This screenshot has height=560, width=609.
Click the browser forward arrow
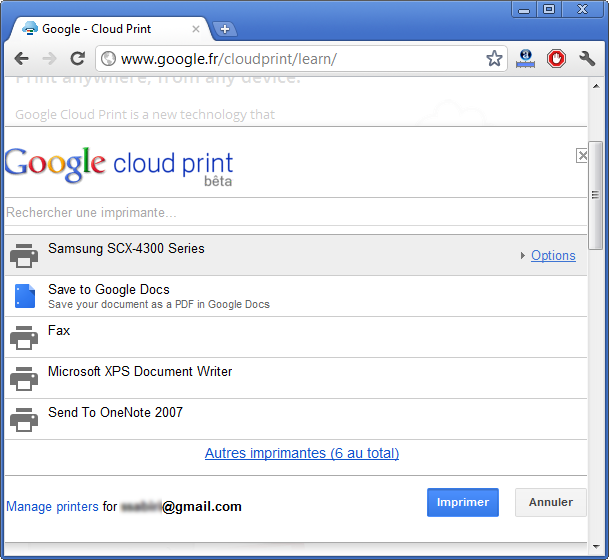point(49,59)
